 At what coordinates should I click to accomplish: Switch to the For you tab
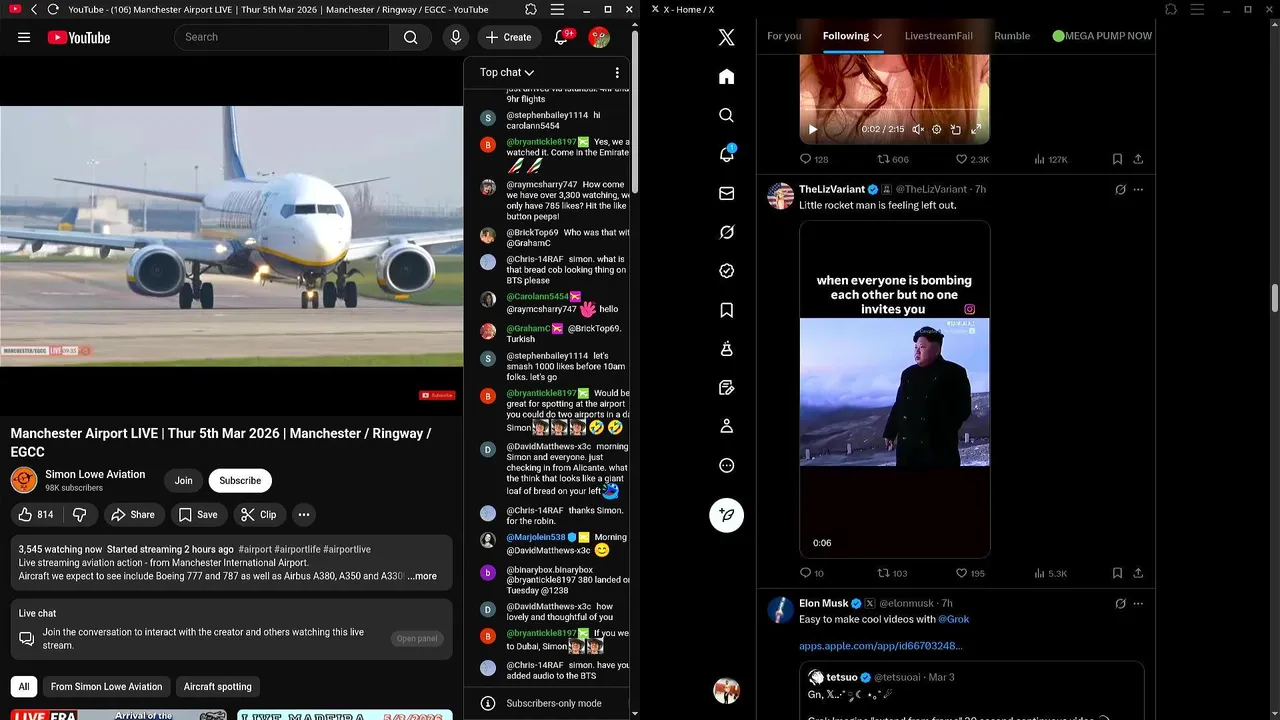coord(784,36)
